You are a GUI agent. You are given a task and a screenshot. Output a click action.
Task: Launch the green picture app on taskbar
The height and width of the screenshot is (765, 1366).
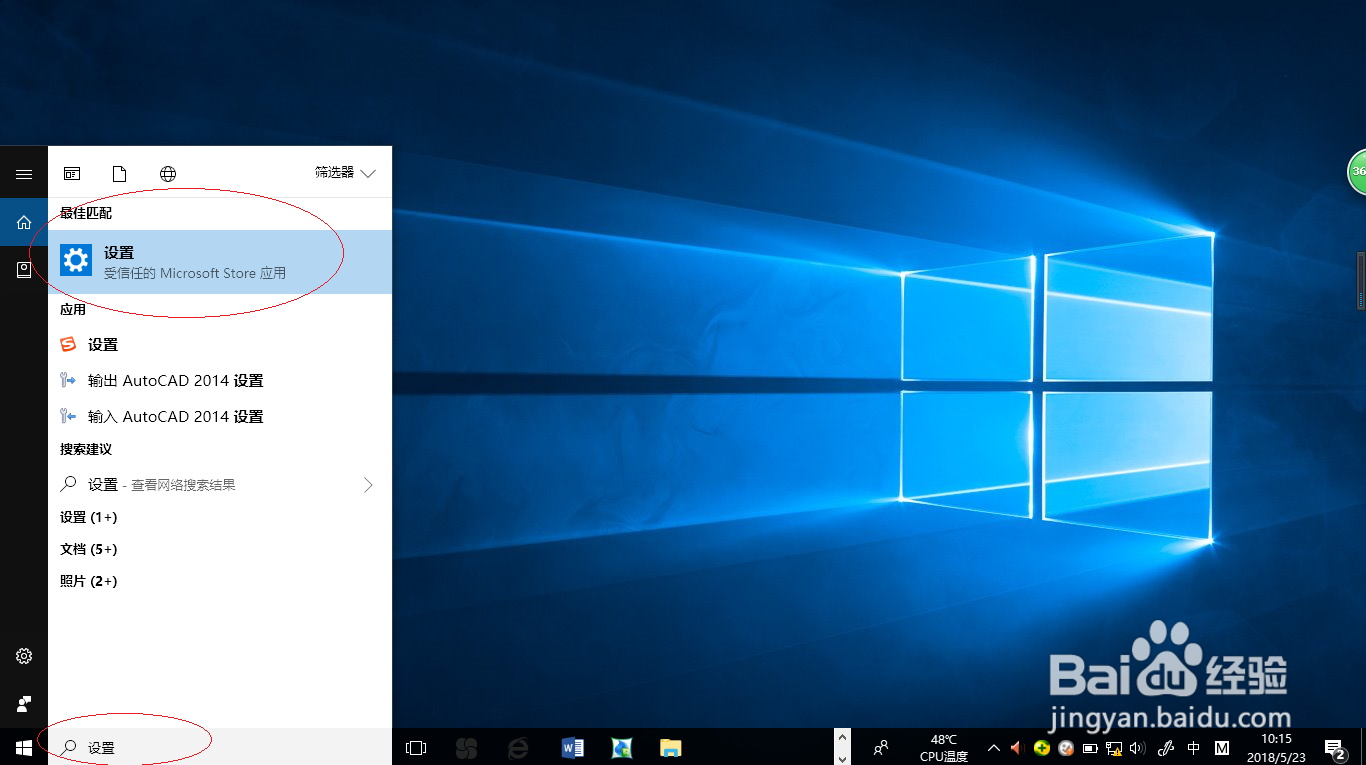[622, 747]
